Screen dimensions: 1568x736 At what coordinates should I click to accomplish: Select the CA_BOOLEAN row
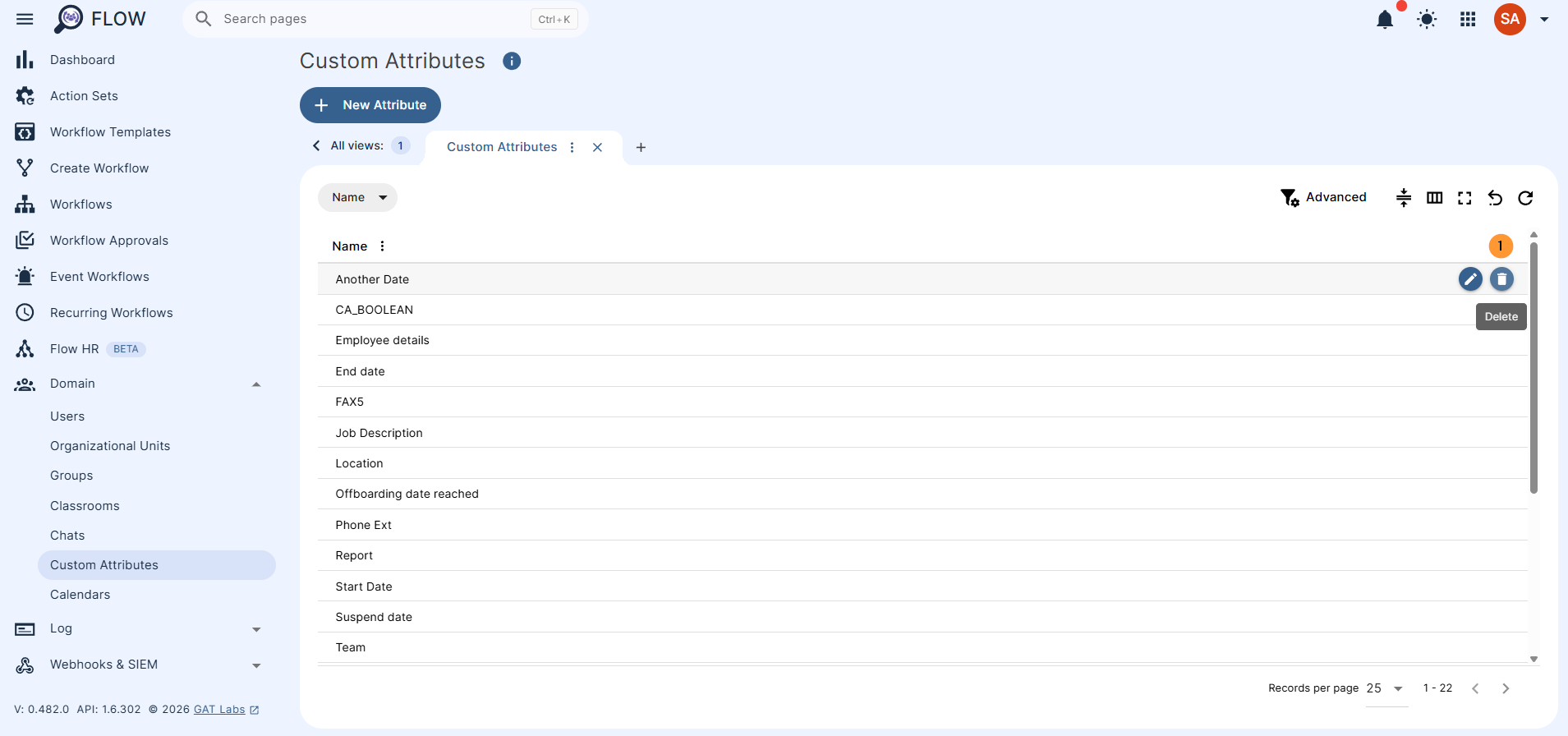point(922,310)
